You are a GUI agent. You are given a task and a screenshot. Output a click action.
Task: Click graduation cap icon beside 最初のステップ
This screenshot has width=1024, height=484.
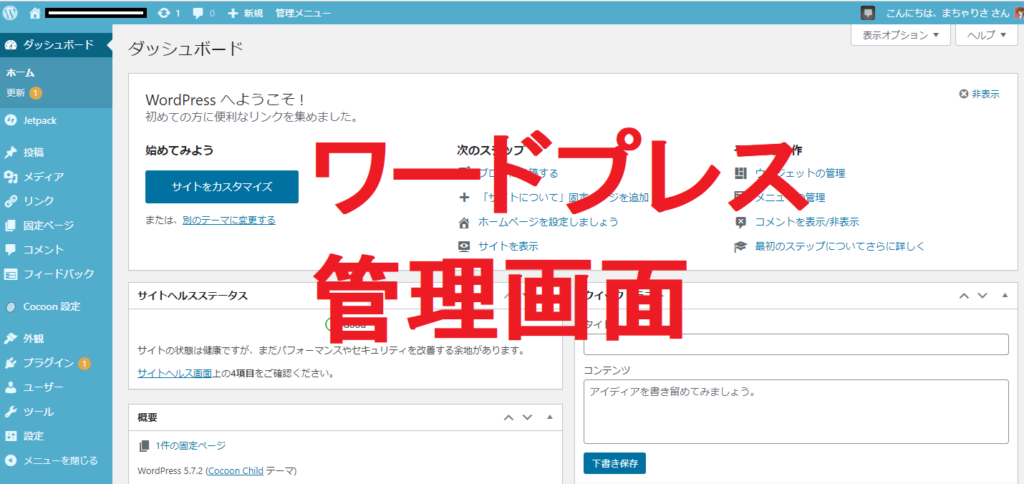[x=740, y=247]
